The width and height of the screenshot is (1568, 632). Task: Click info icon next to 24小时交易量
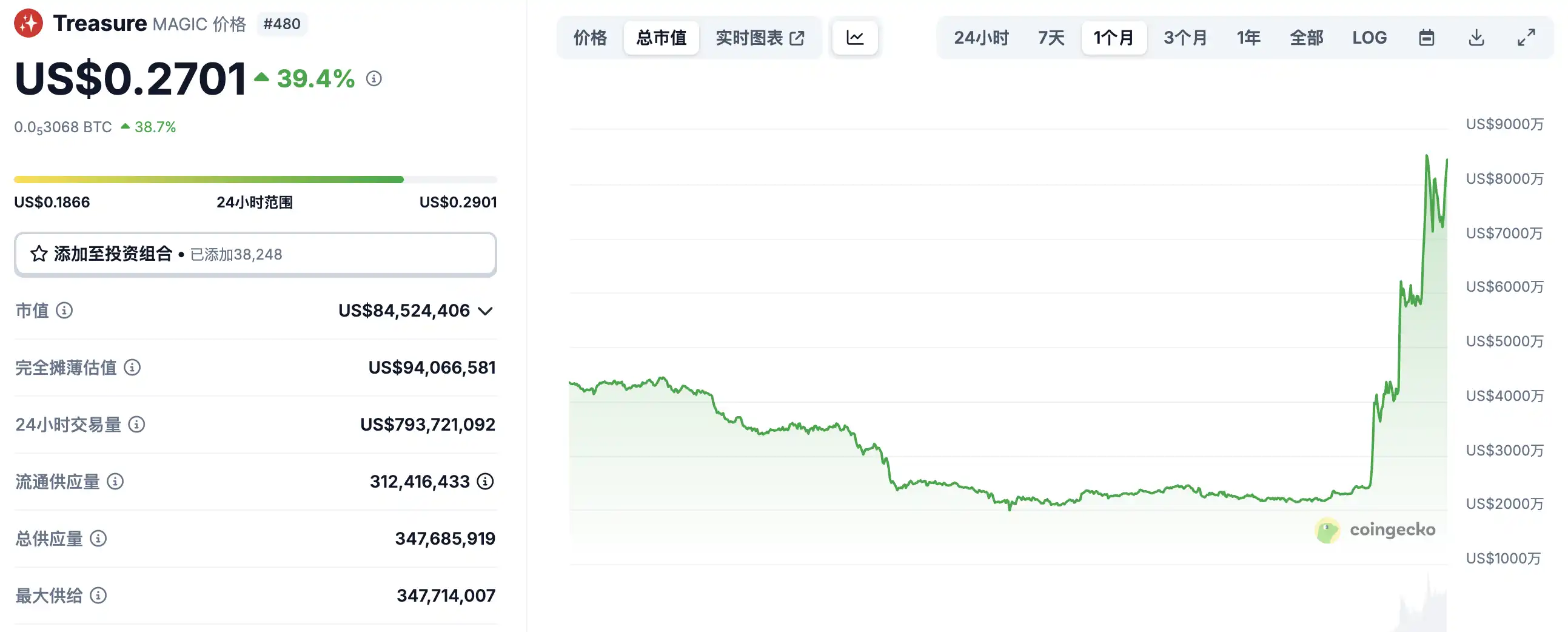(x=136, y=425)
